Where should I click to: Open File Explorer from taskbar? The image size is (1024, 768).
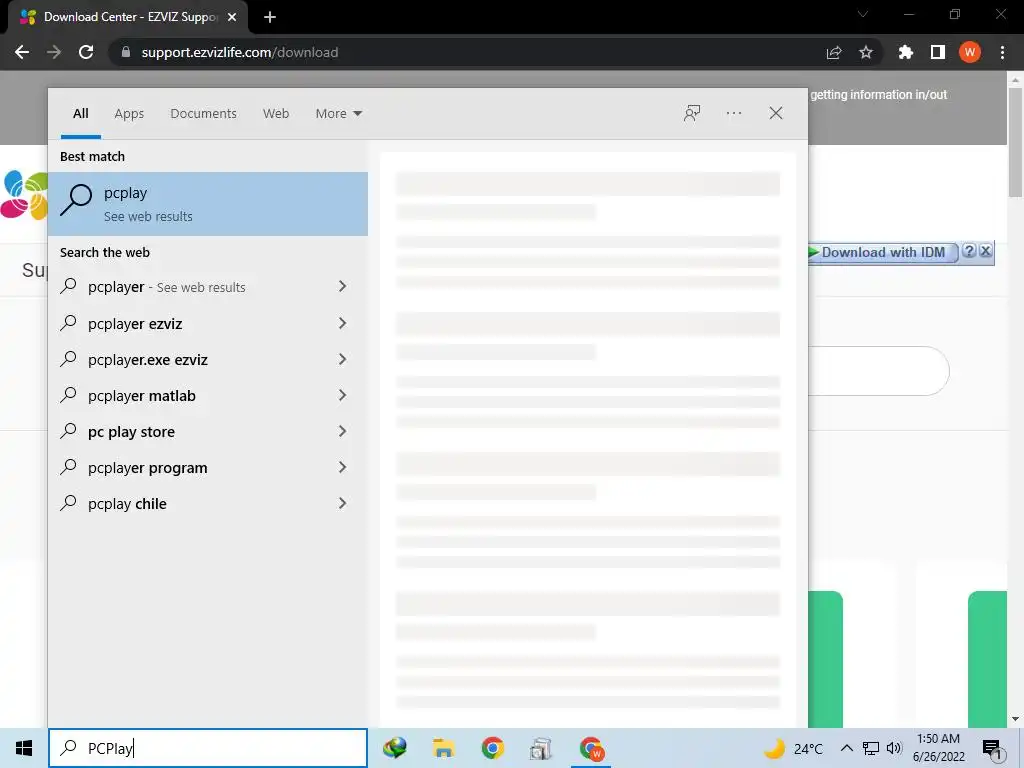(443, 748)
